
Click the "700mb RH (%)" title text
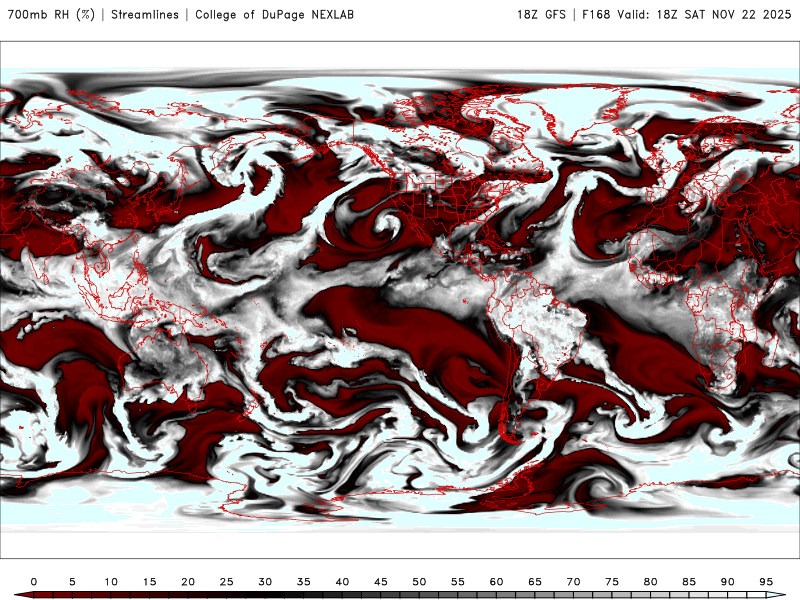click(52, 15)
